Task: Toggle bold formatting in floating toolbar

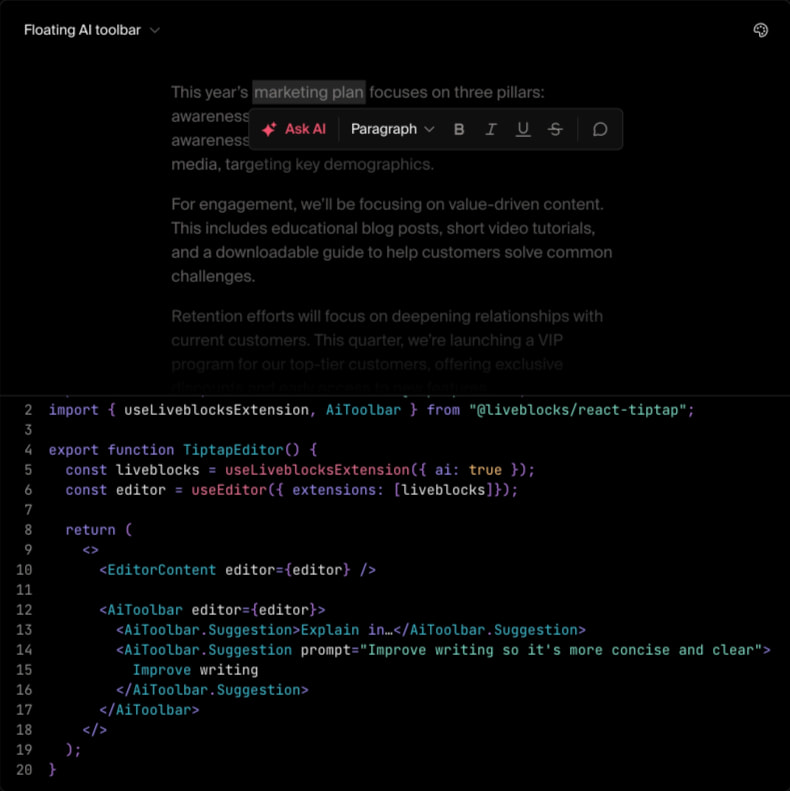Action: (x=459, y=130)
